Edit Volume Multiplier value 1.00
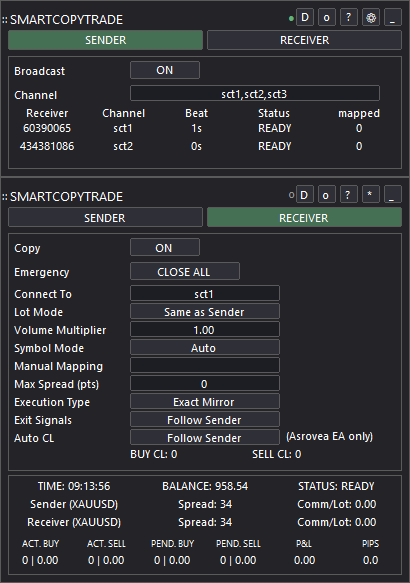 click(205, 329)
